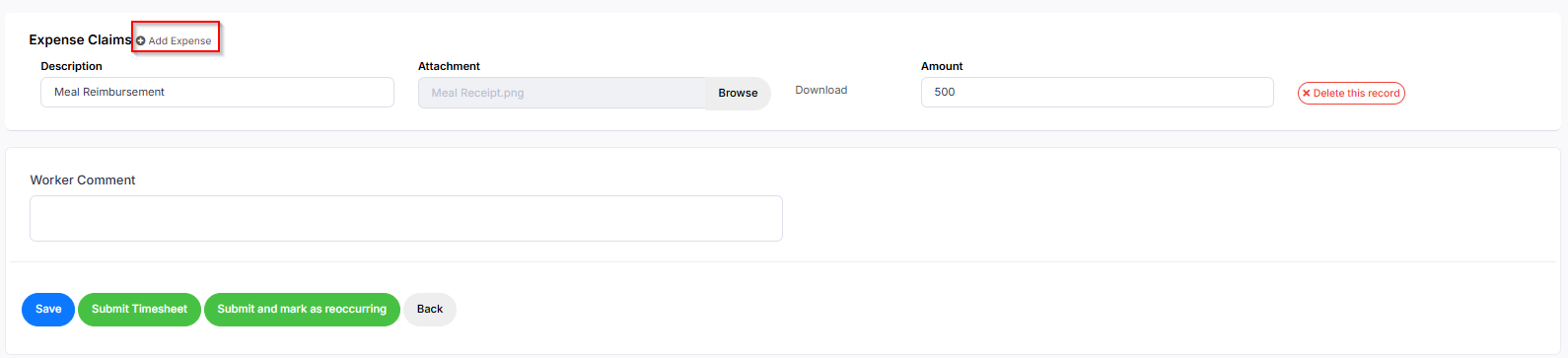1568x358 pixels.
Task: Go Back to previous page
Action: click(430, 309)
